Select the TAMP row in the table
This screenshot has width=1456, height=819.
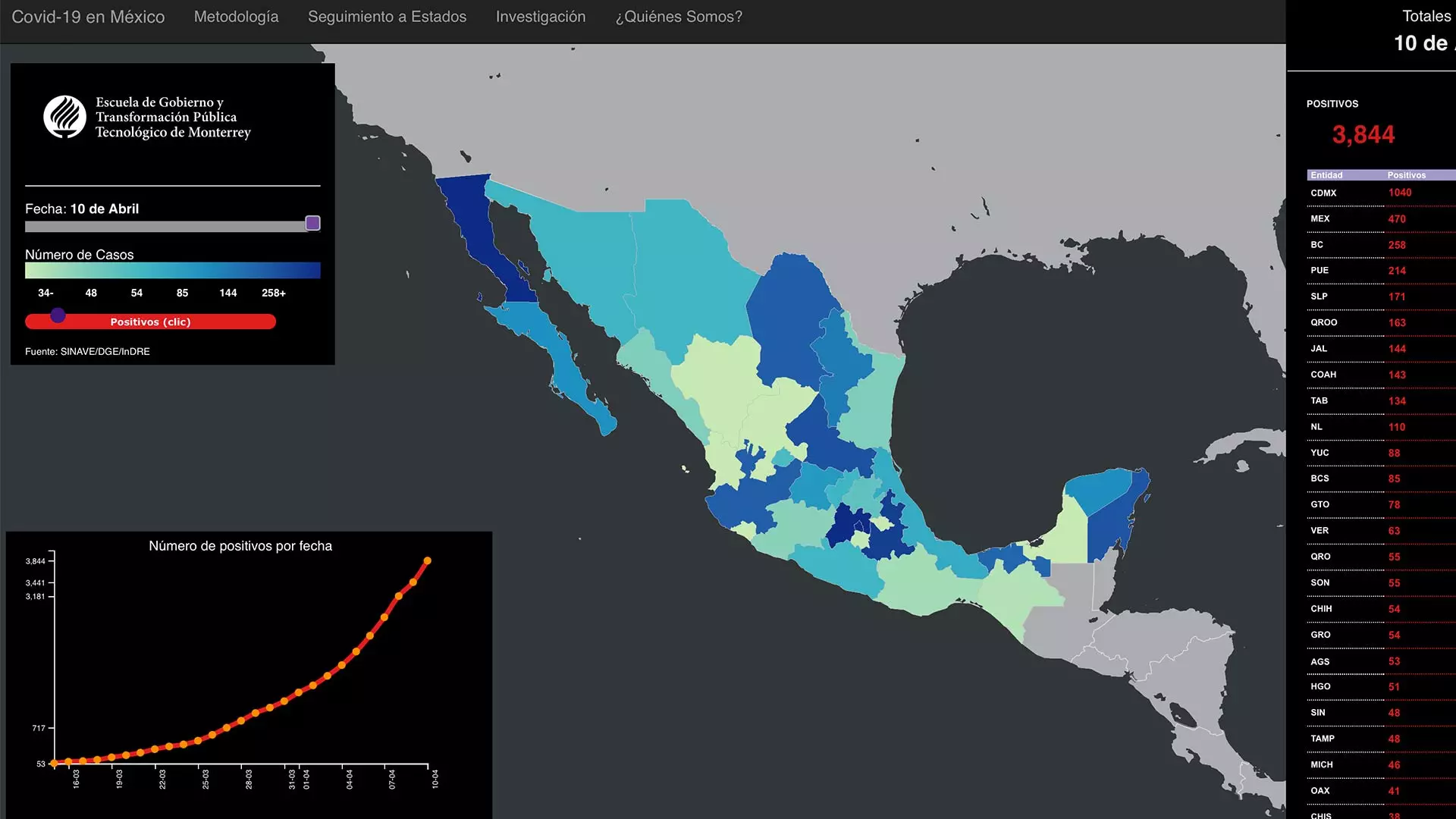1382,739
